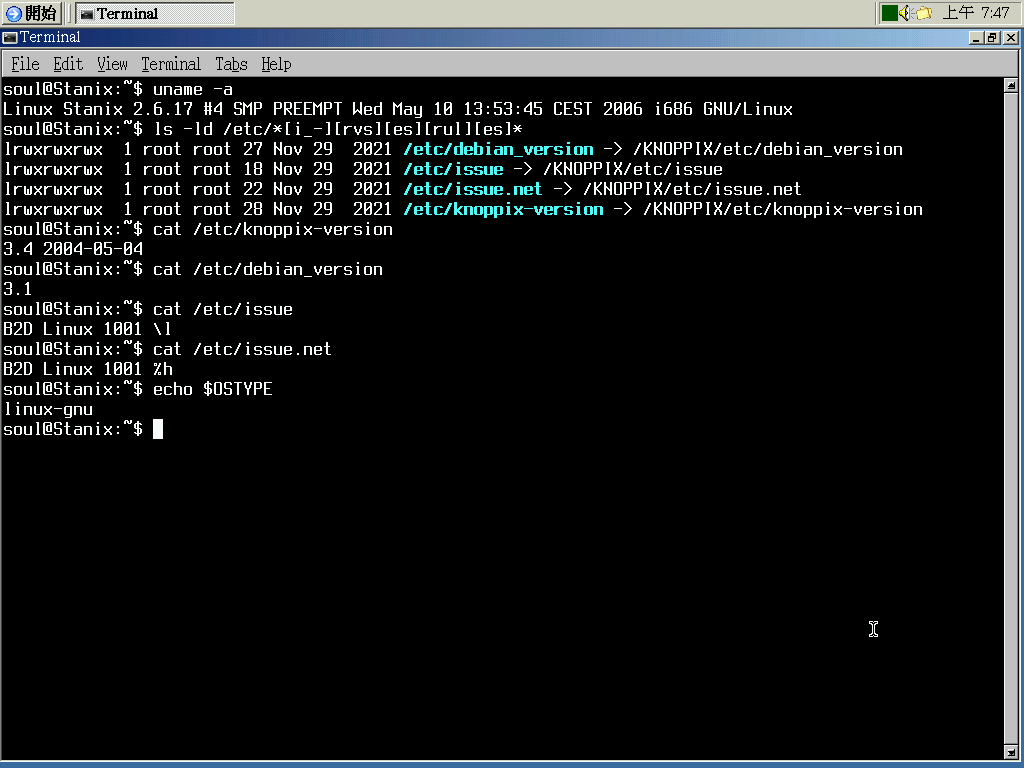The image size is (1024, 768).
Task: Click the 'echo $OSTYPE' command text
Action: tap(212, 389)
